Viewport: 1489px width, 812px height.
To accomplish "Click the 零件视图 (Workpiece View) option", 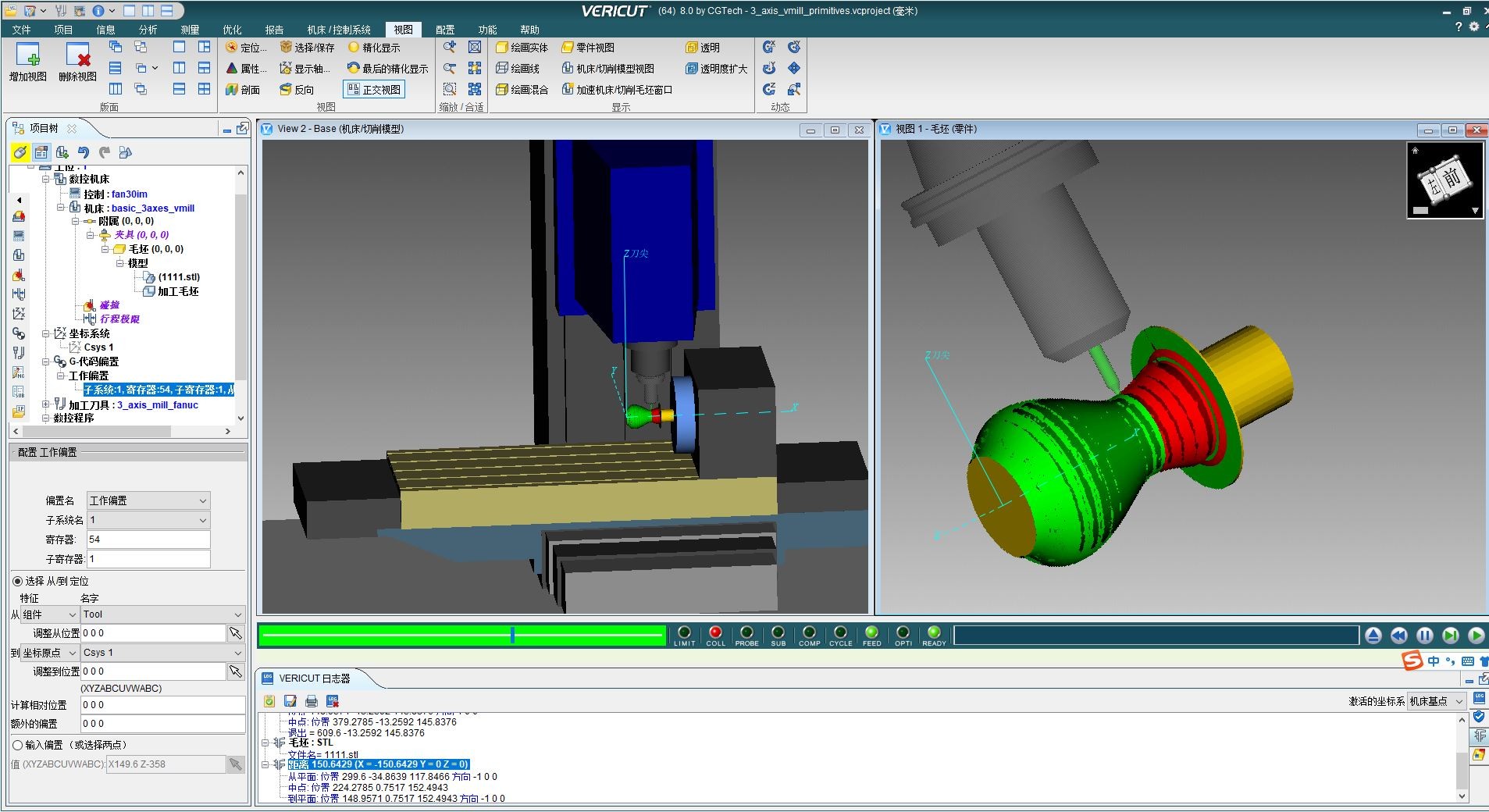I will click(x=588, y=48).
